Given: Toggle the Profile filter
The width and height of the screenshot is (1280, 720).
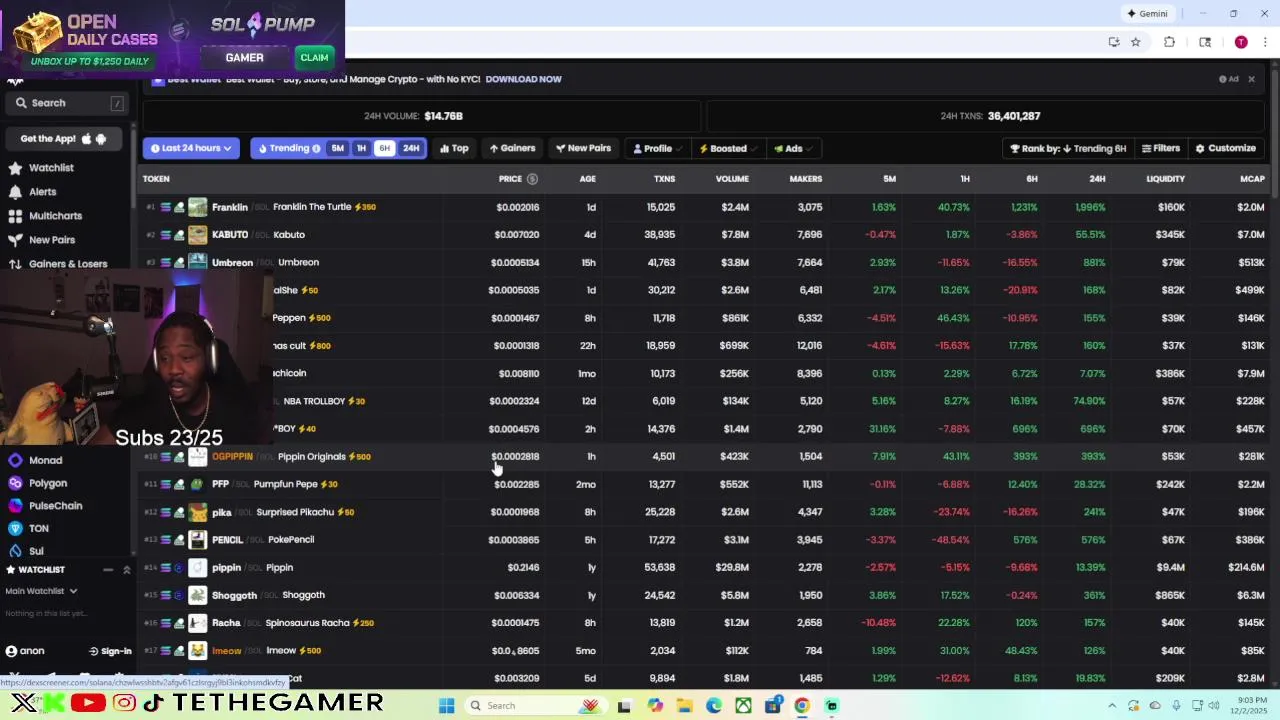Looking at the screenshot, I should pyautogui.click(x=657, y=148).
